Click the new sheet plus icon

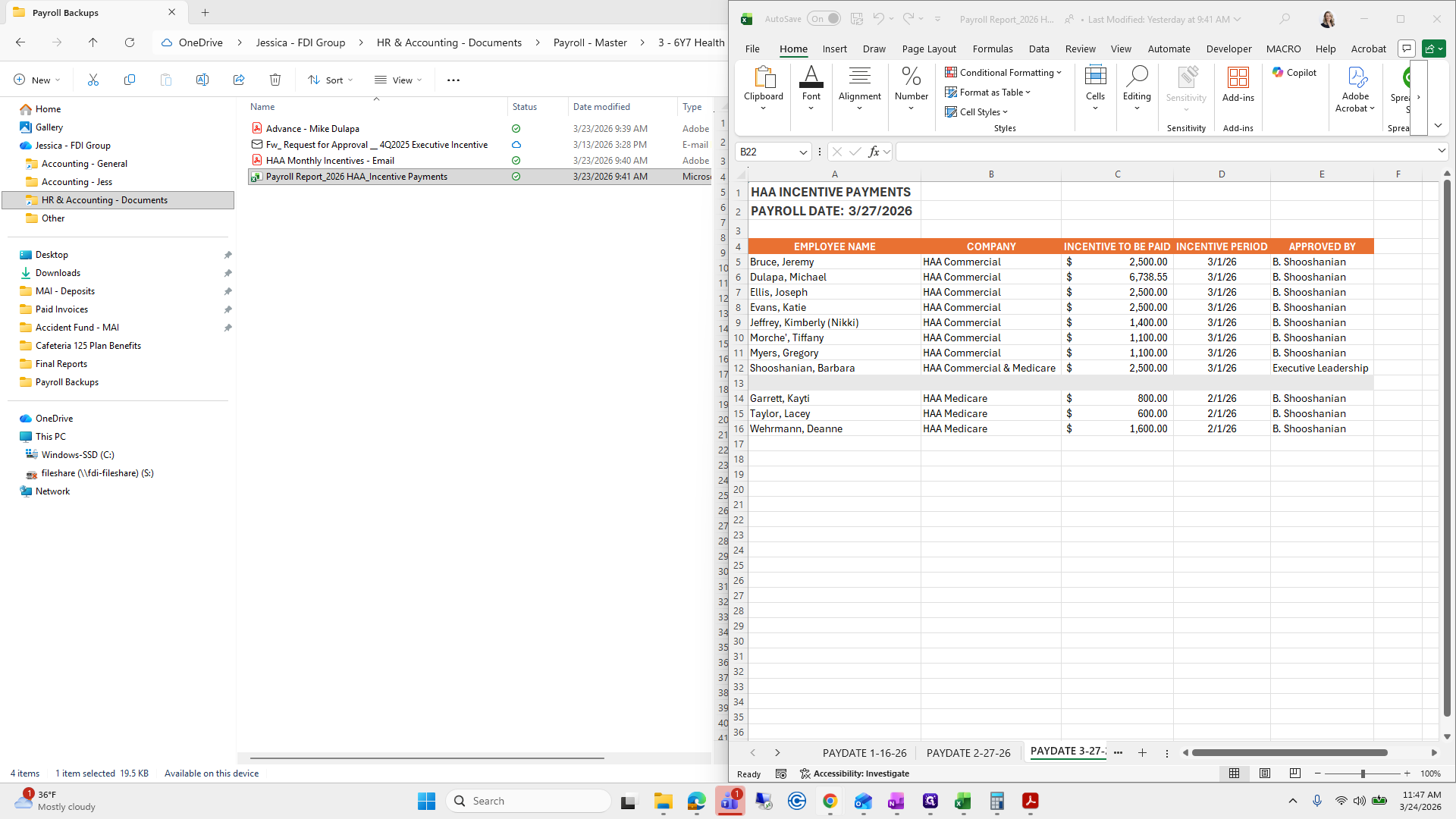1142,753
